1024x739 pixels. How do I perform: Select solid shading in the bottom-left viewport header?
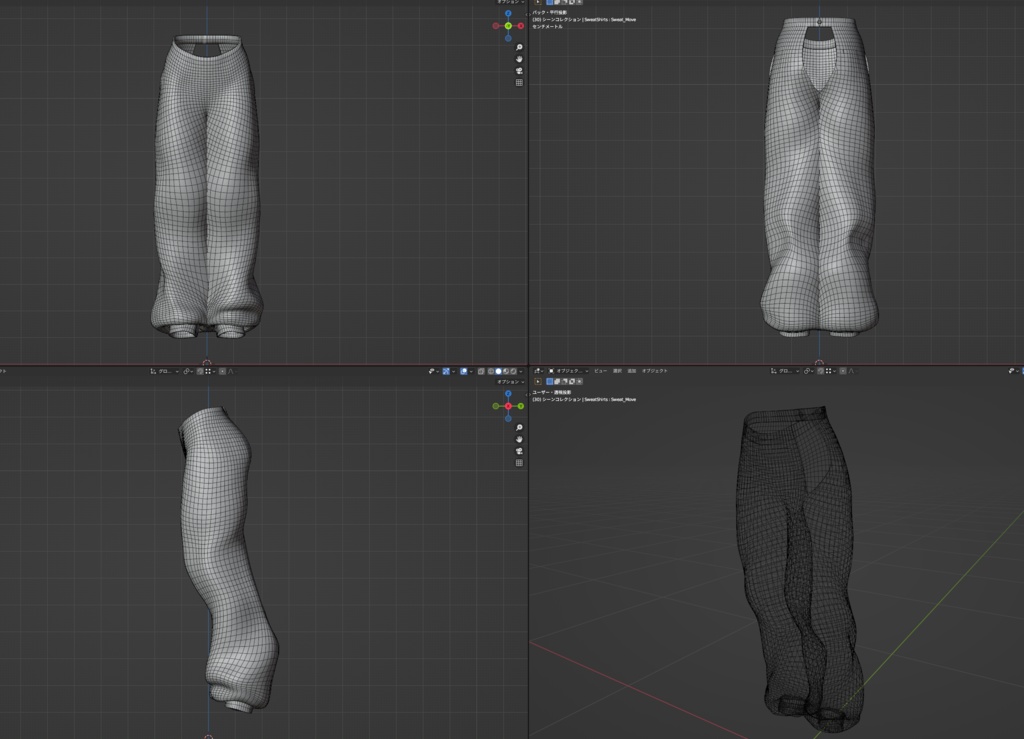pyautogui.click(x=498, y=371)
